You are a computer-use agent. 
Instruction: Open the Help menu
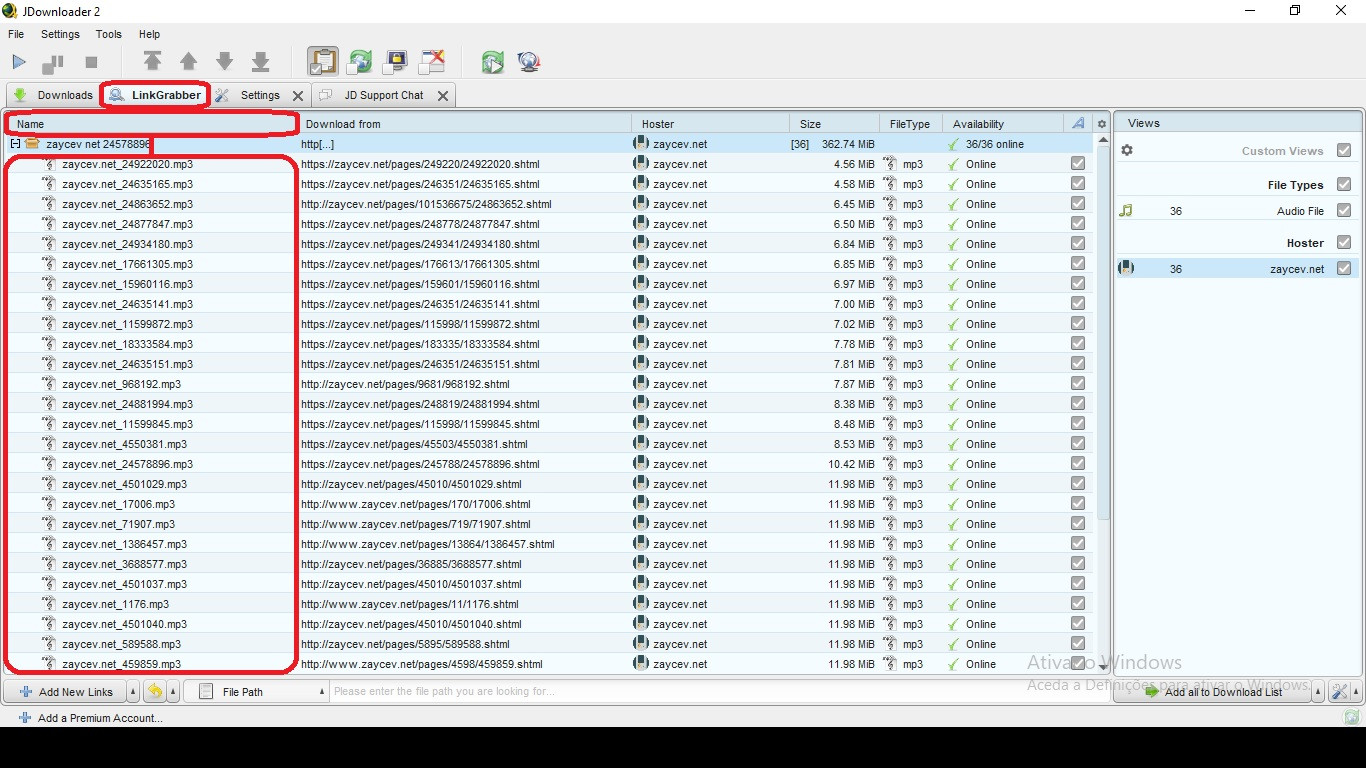tap(149, 34)
